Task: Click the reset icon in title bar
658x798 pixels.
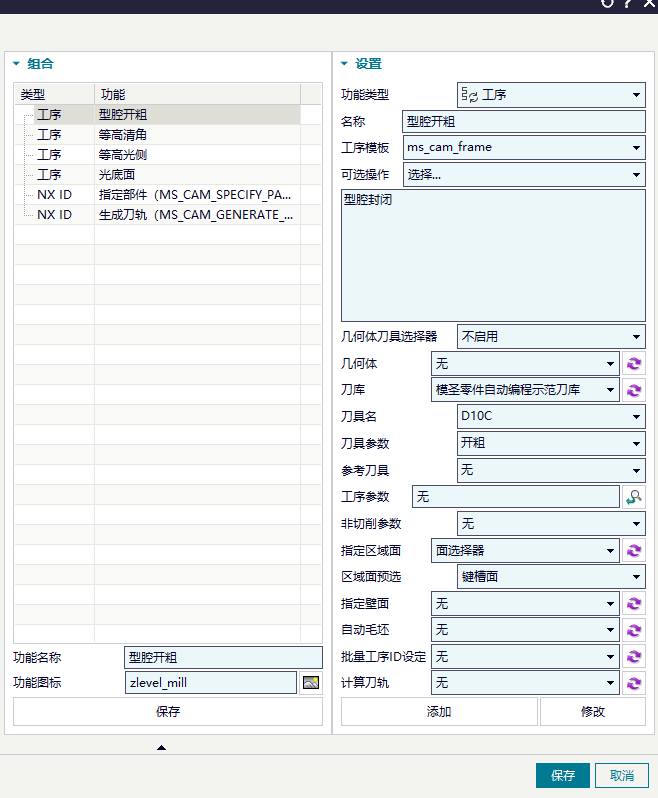Action: [607, 4]
